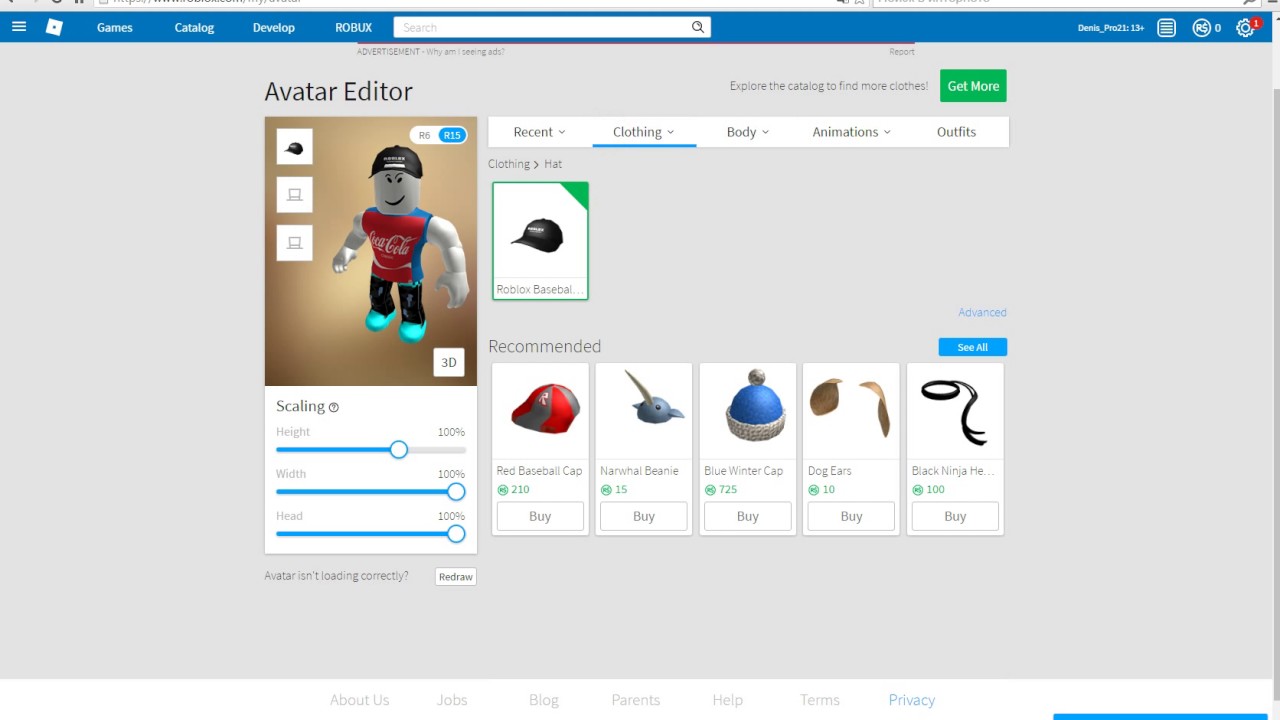Screen dimensions: 1280x720
Task: Click the third empty accessory slot
Action: [x=295, y=243]
